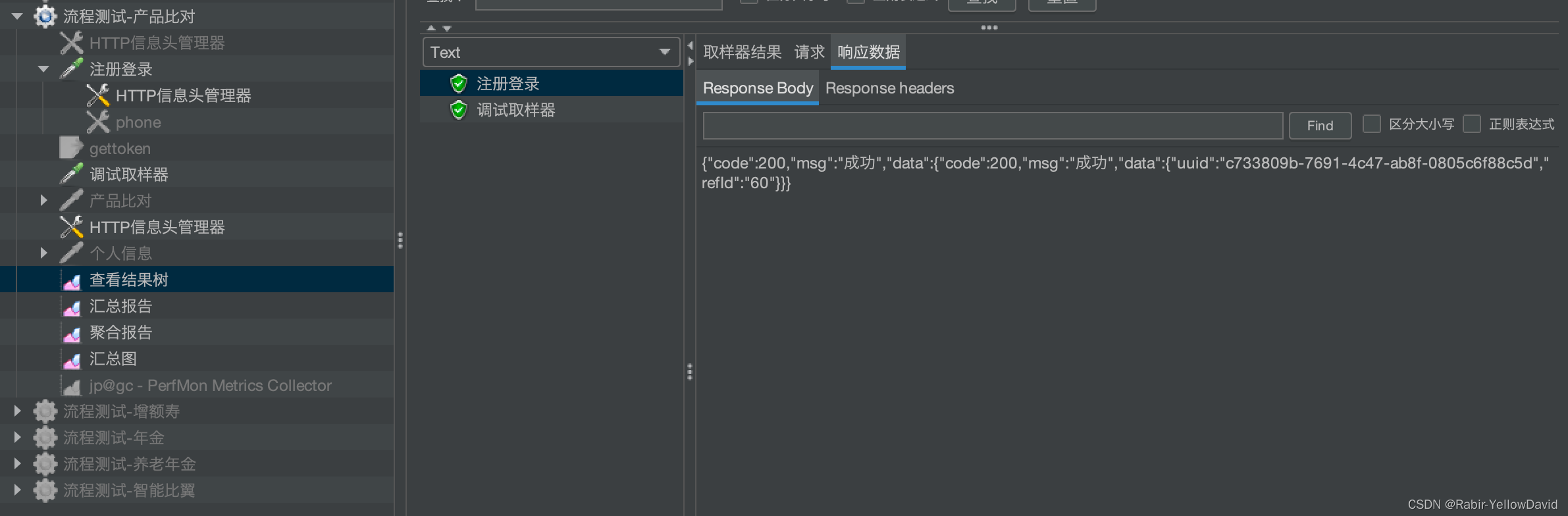This screenshot has width=1568, height=516.
Task: Click the small up arrow above Text dropdown
Action: click(431, 28)
